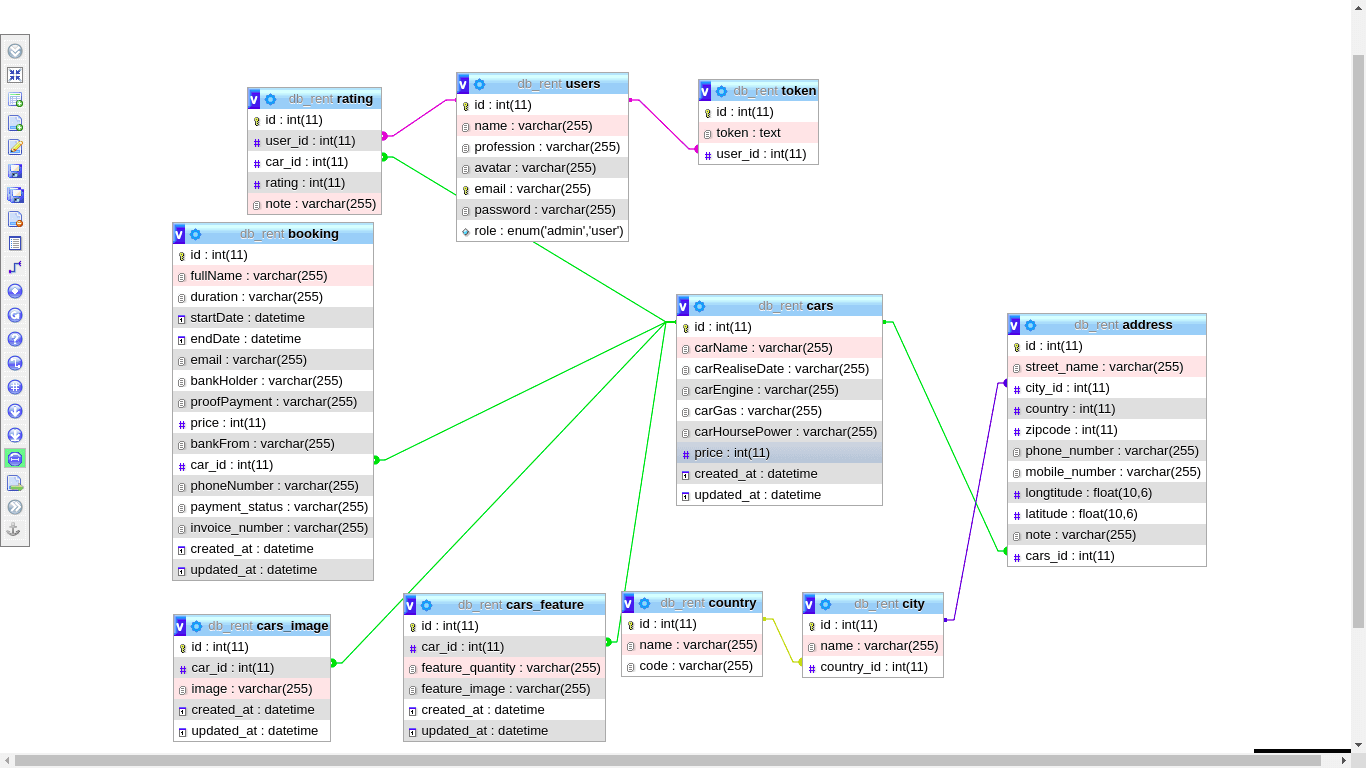Screen dimensions: 1366x768
Task: Collapse the cars_feature table with its V button
Action: (x=410, y=605)
